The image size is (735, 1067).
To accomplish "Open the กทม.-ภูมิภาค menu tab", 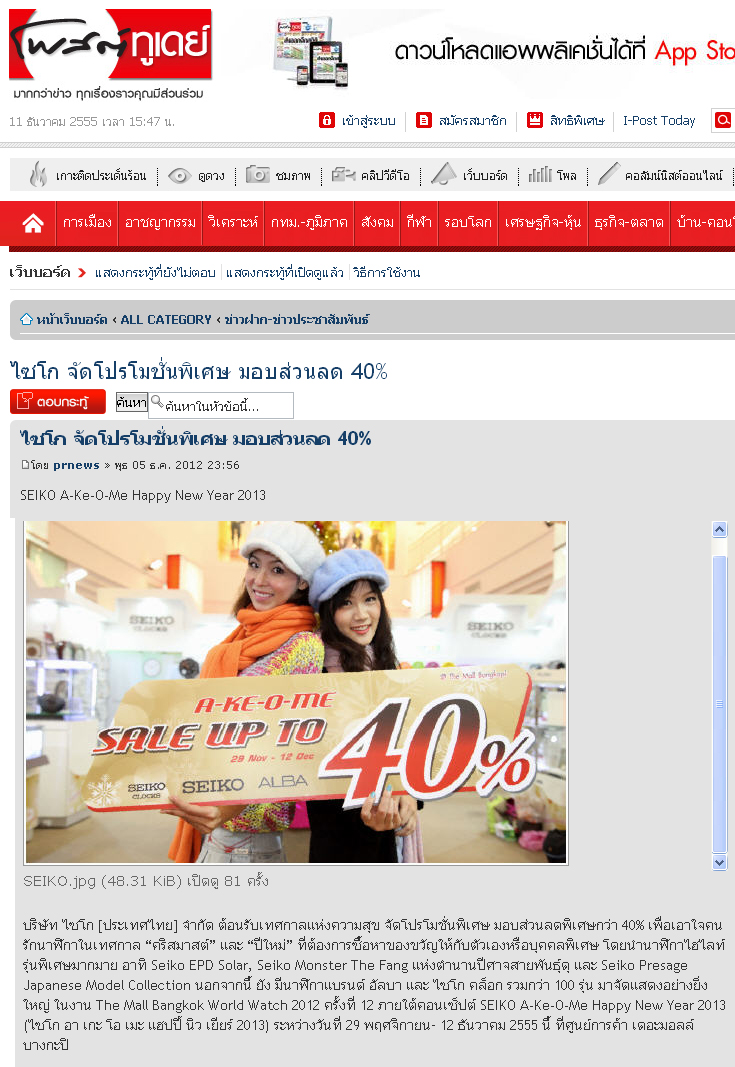I will click(309, 223).
